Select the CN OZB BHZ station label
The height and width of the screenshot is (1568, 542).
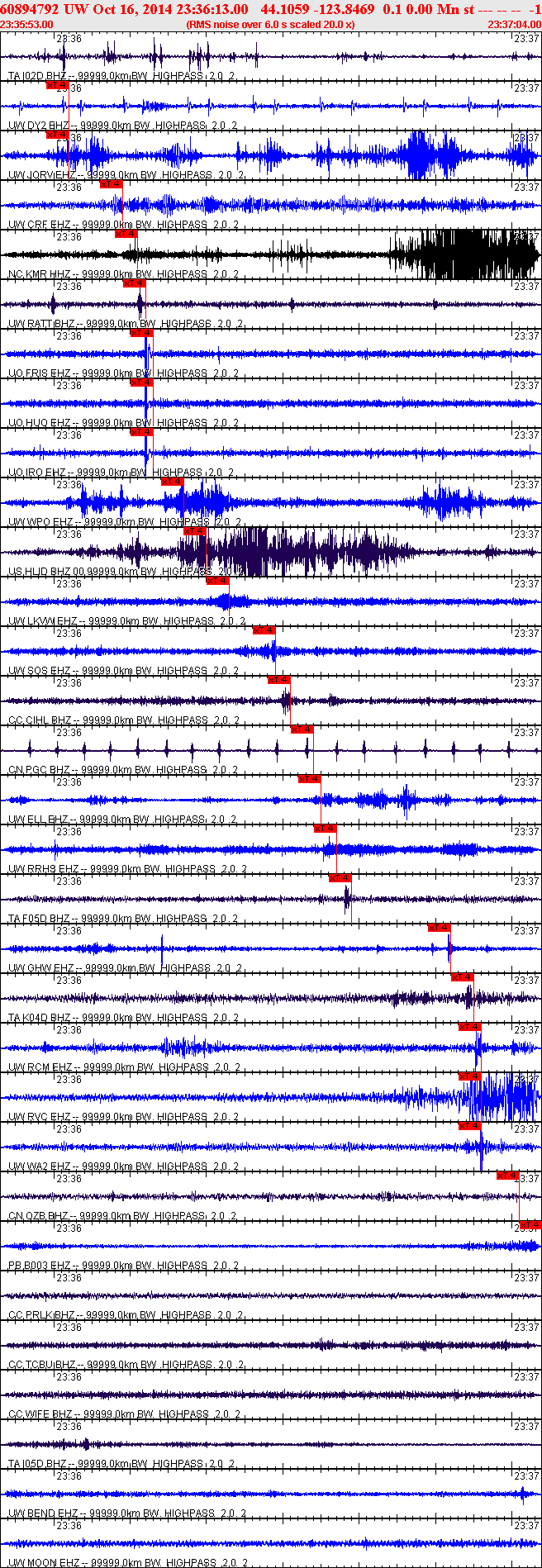121,1216
